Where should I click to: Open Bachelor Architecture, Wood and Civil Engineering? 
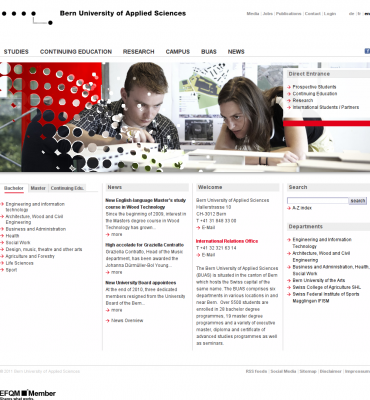pyautogui.click(x=34, y=219)
